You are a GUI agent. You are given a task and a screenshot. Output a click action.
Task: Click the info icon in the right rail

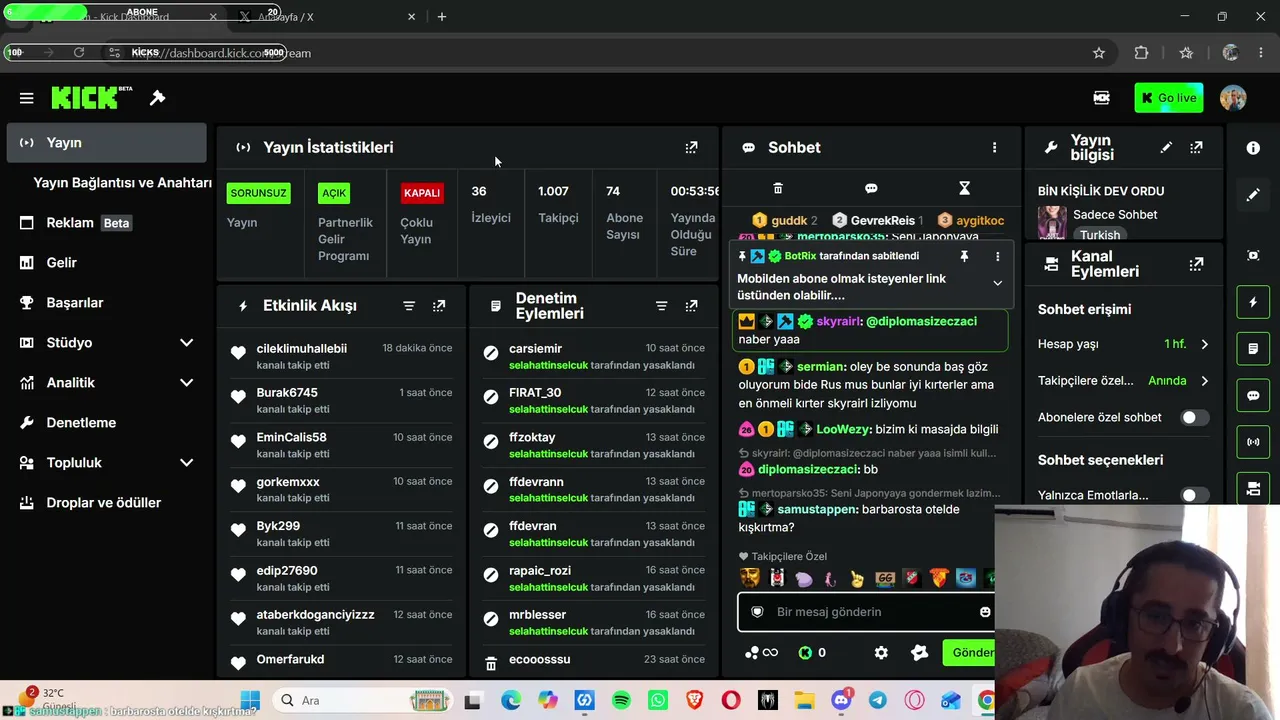pos(1253,148)
